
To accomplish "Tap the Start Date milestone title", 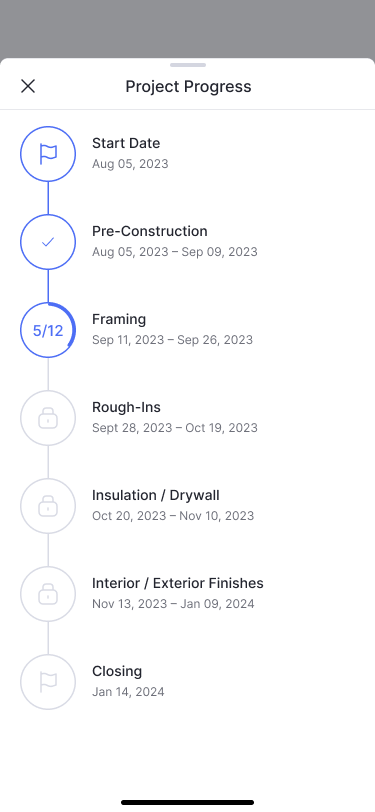I will (126, 143).
